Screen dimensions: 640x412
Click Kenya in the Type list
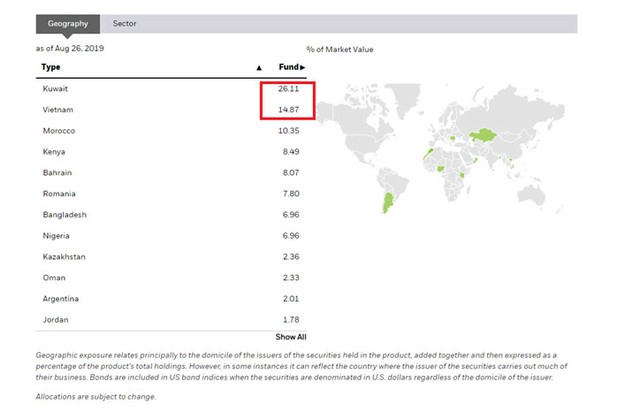[54, 152]
